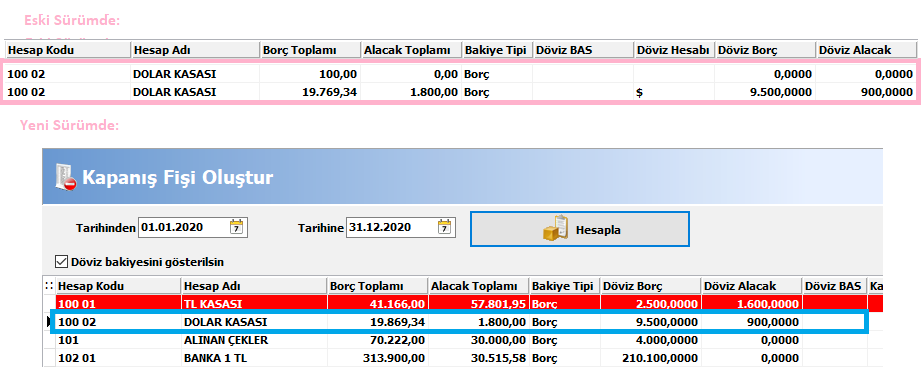Image resolution: width=924 pixels, height=371 pixels.
Task: Click into the Tarihinden date field
Action: [x=184, y=227]
